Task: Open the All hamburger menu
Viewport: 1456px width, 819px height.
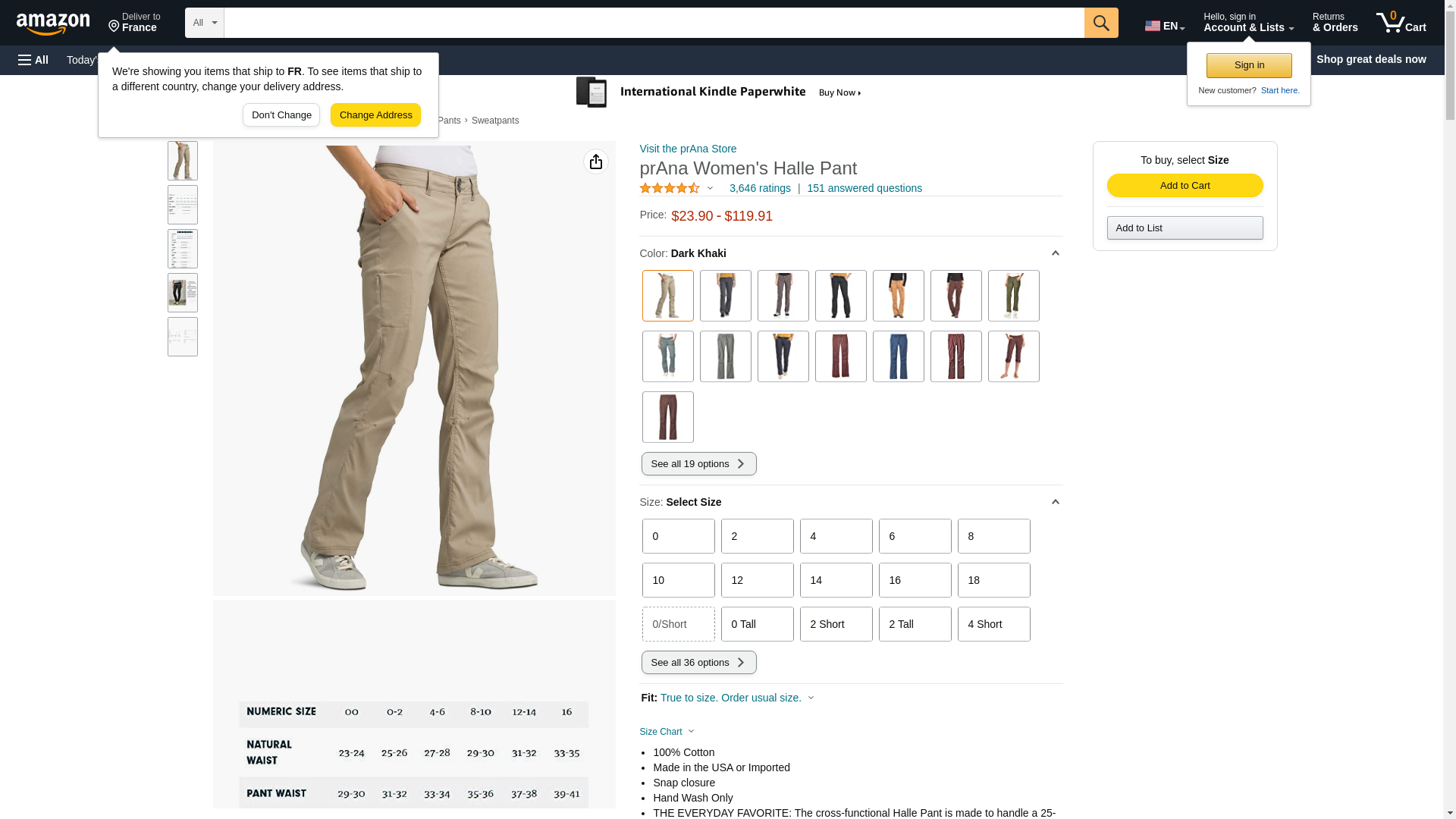Action: (x=33, y=60)
